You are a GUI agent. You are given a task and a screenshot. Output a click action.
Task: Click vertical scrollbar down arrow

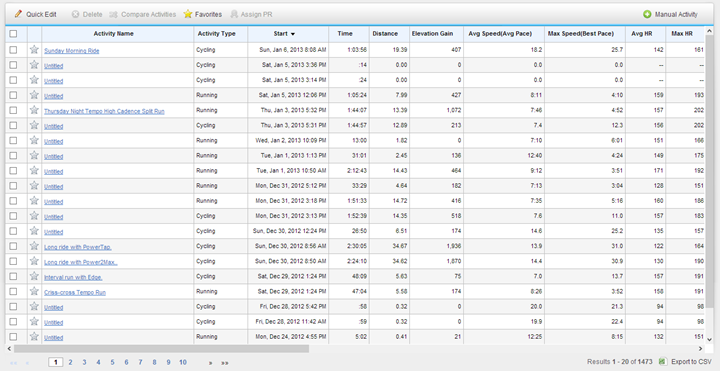(x=709, y=339)
